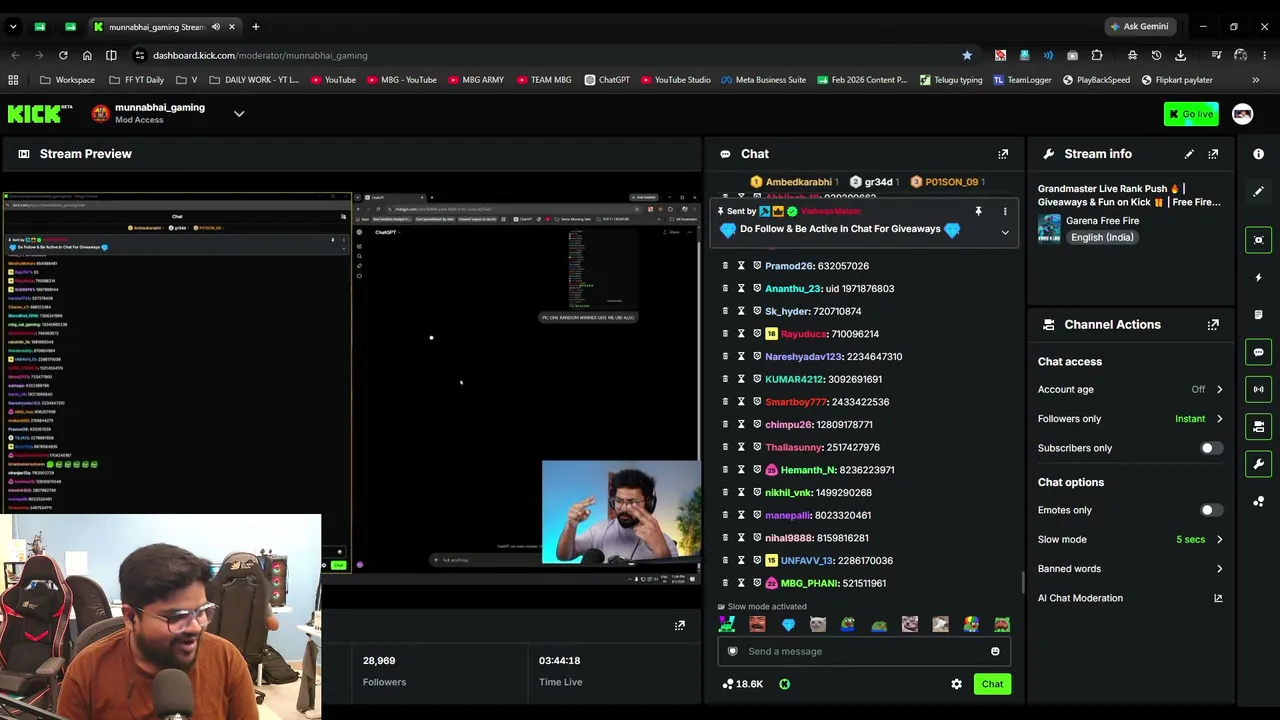The width and height of the screenshot is (1280, 720).
Task: Expand the Slow mode setting
Action: pos(1219,540)
